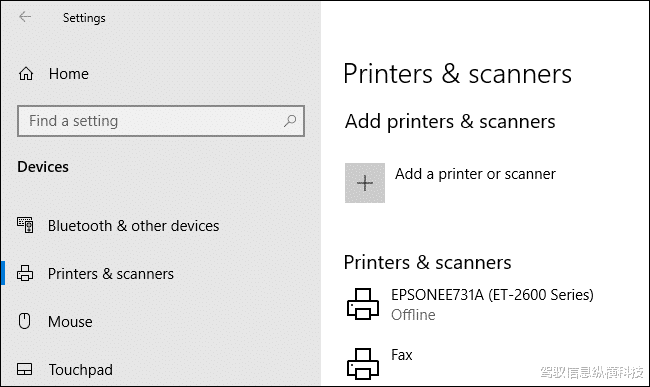Click the Bluetooth & other devices keyboard icon
This screenshot has height=387, width=650.
pyautogui.click(x=25, y=225)
